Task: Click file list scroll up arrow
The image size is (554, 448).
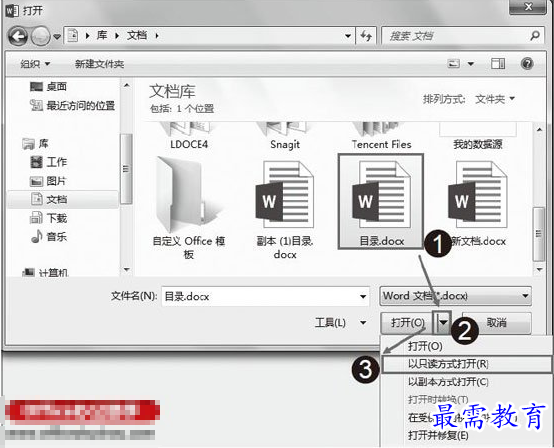Action: point(539,130)
